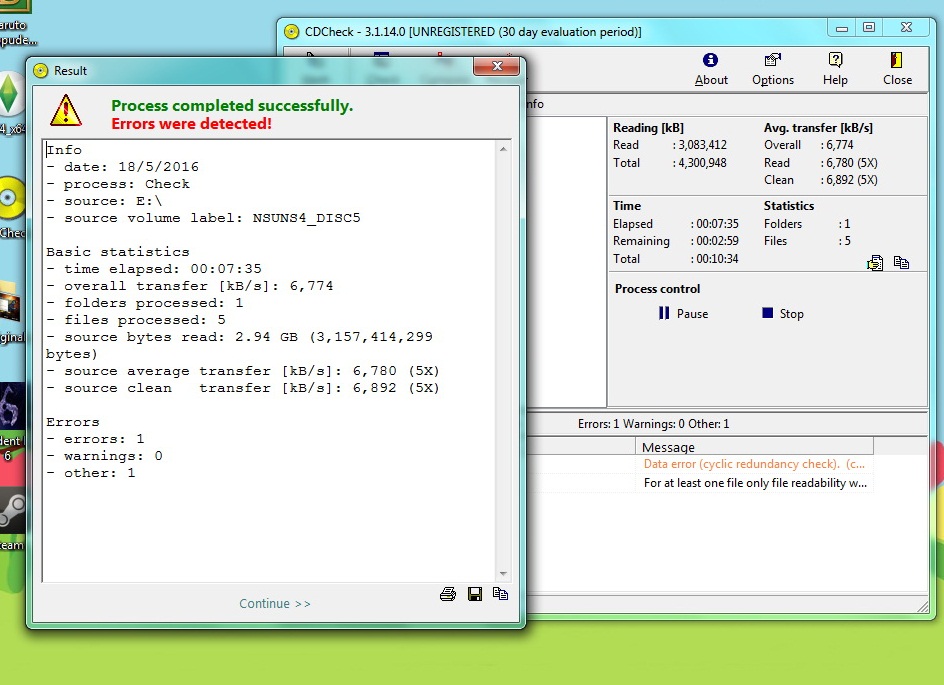The height and width of the screenshot is (685, 944).
Task: Print the result report using printer icon
Action: coord(448,594)
